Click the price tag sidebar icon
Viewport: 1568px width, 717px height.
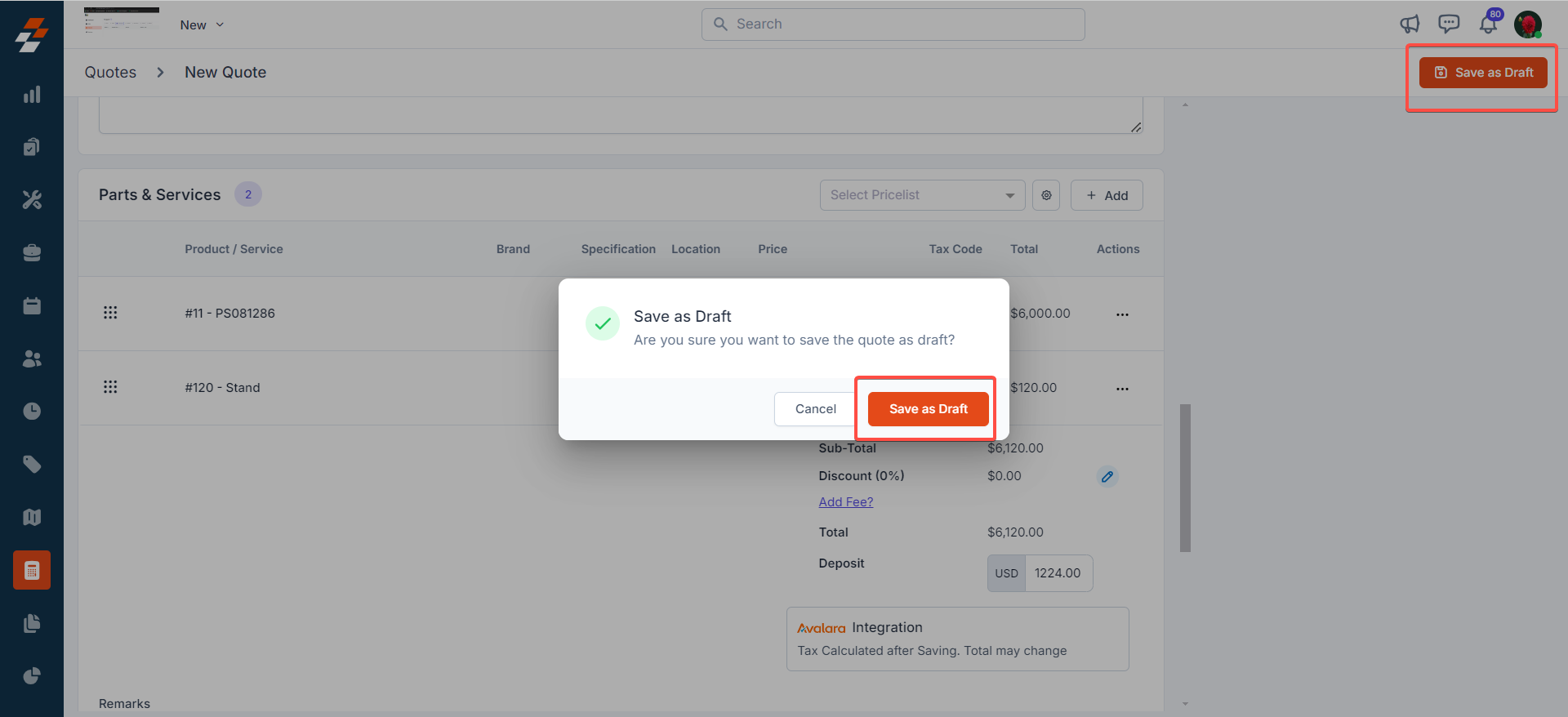pyautogui.click(x=32, y=465)
